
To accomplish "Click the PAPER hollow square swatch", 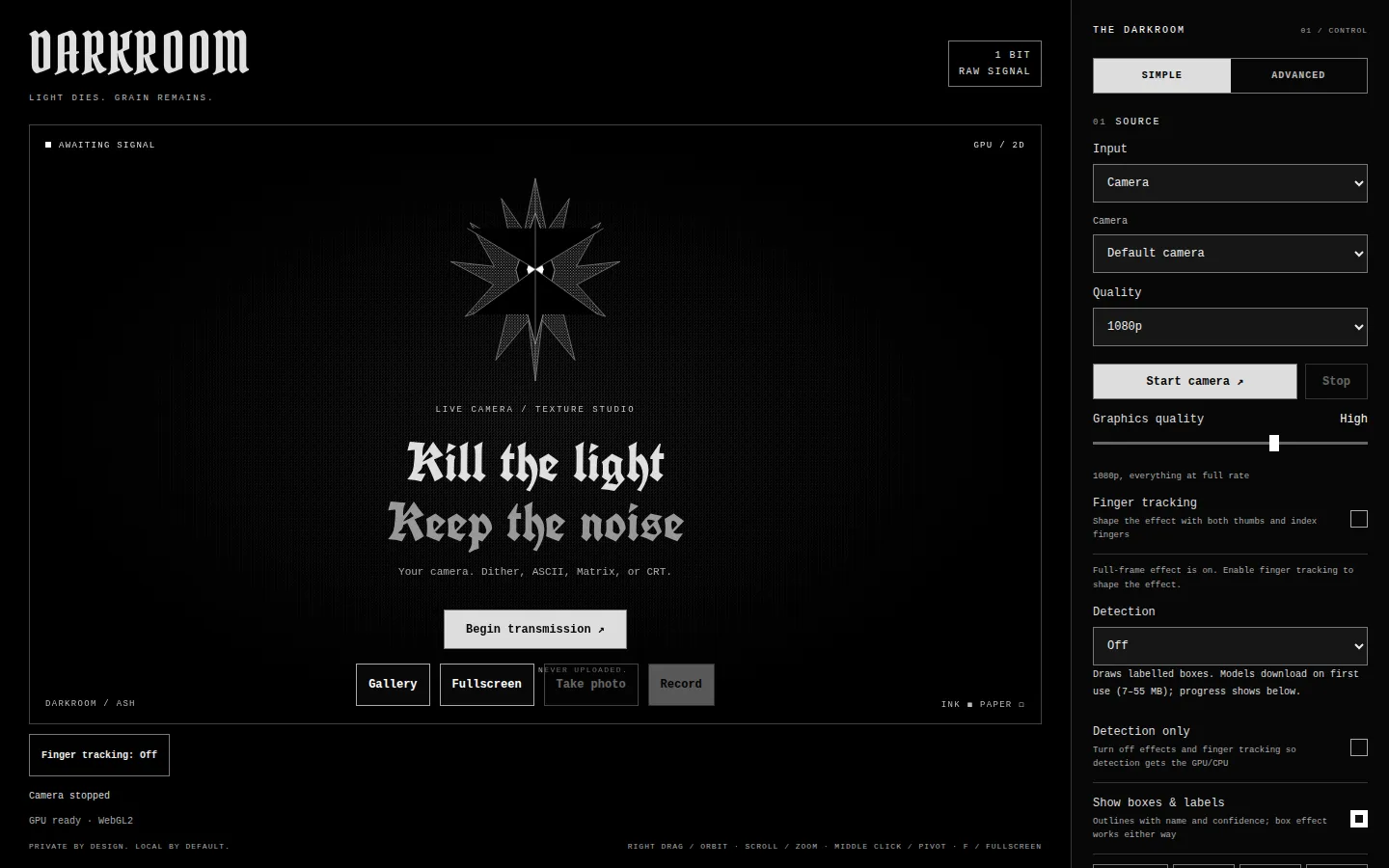I will tap(1021, 704).
